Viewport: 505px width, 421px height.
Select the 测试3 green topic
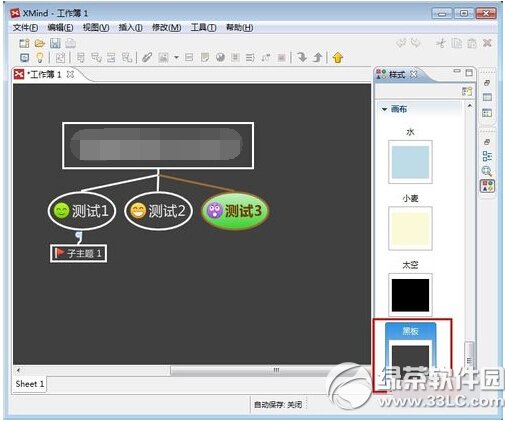(235, 211)
